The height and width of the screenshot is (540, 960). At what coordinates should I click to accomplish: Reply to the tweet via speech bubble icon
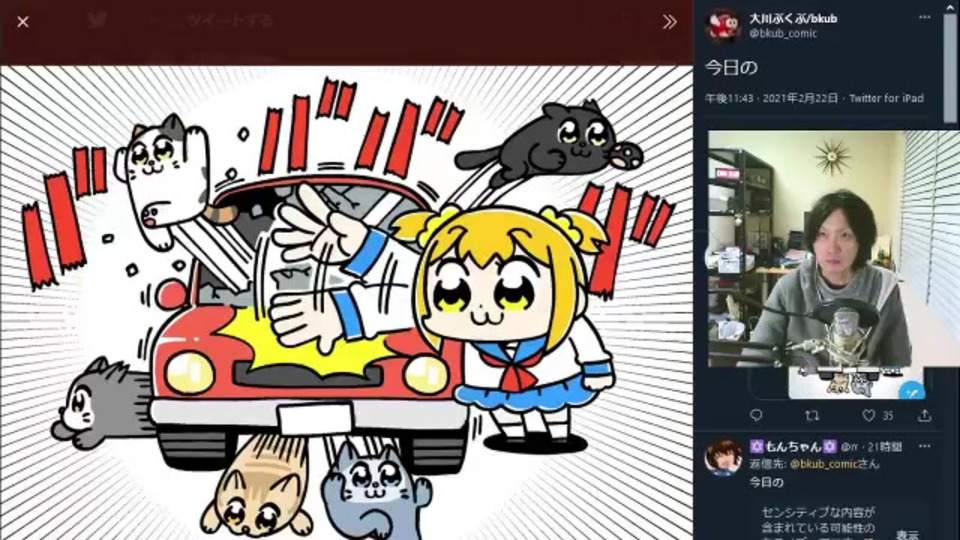[x=756, y=415]
